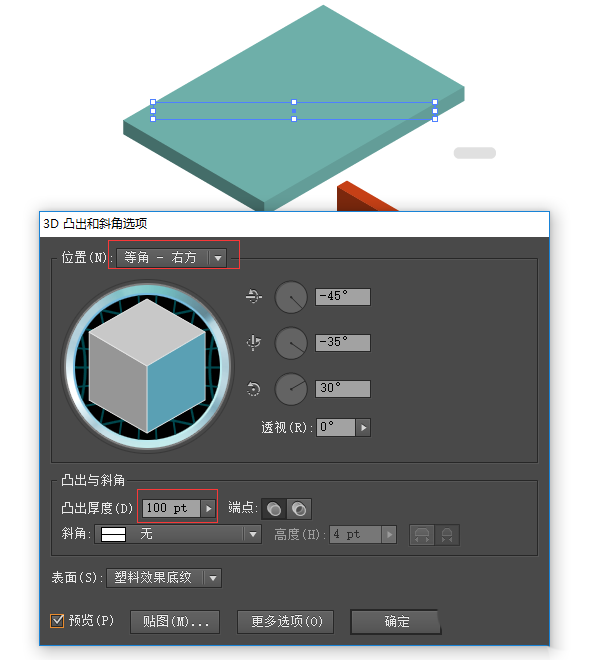The image size is (591, 660).
Task: Click the bevel extent in icon
Action: click(447, 535)
